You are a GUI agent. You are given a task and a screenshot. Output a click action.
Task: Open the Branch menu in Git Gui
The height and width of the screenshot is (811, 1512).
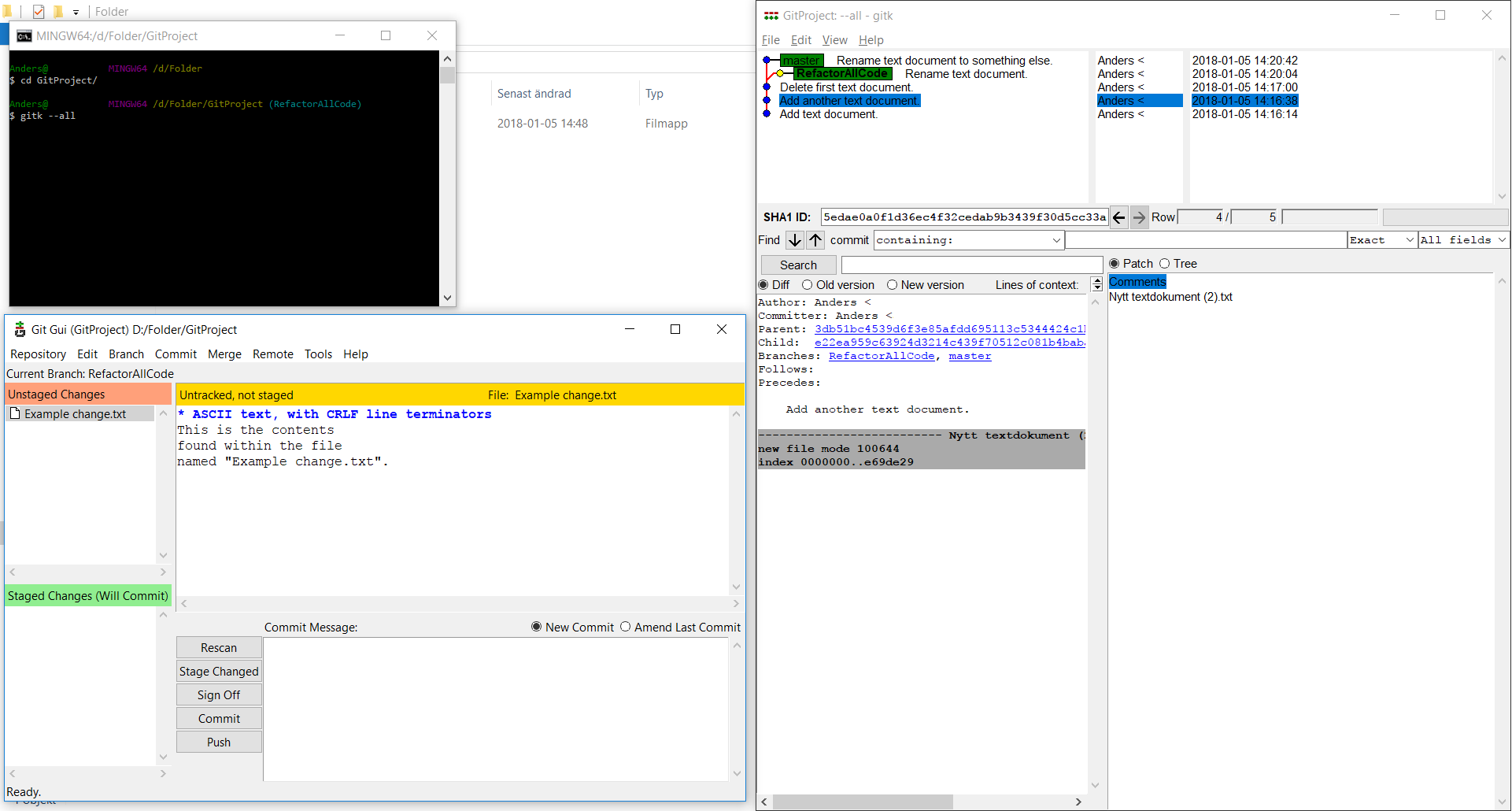coord(126,354)
